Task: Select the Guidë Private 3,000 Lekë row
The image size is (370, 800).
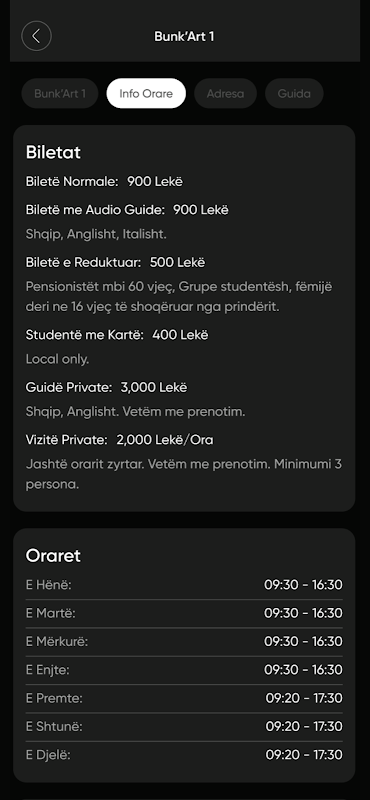Action: [x=106, y=388]
